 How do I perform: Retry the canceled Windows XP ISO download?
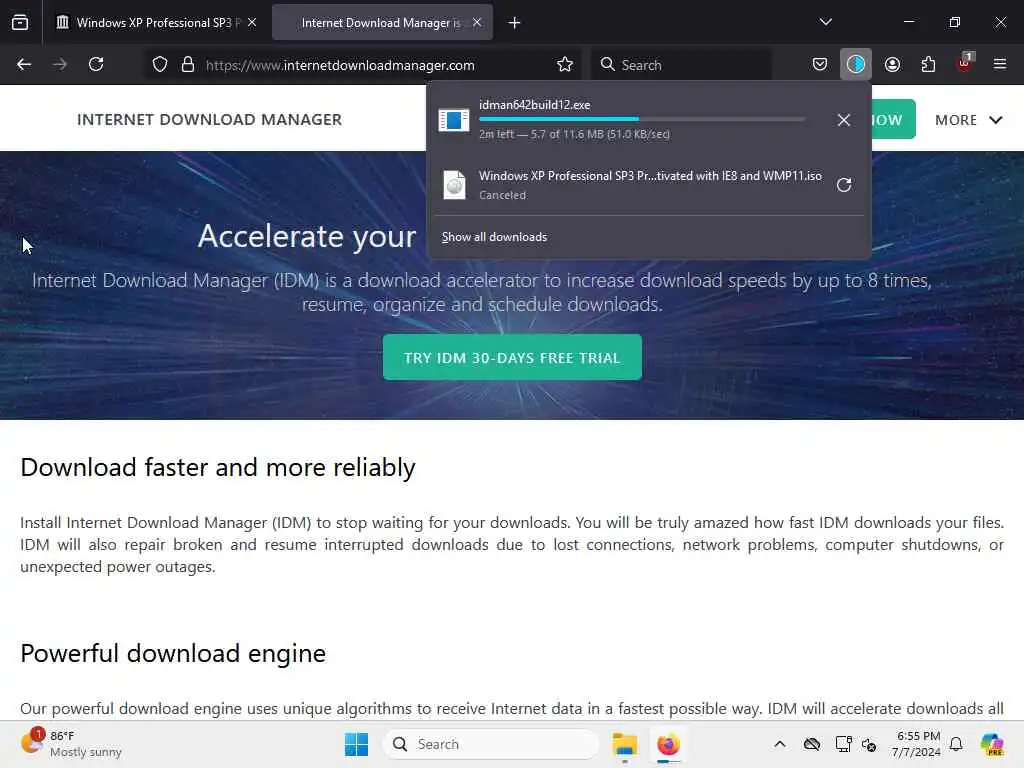click(844, 185)
